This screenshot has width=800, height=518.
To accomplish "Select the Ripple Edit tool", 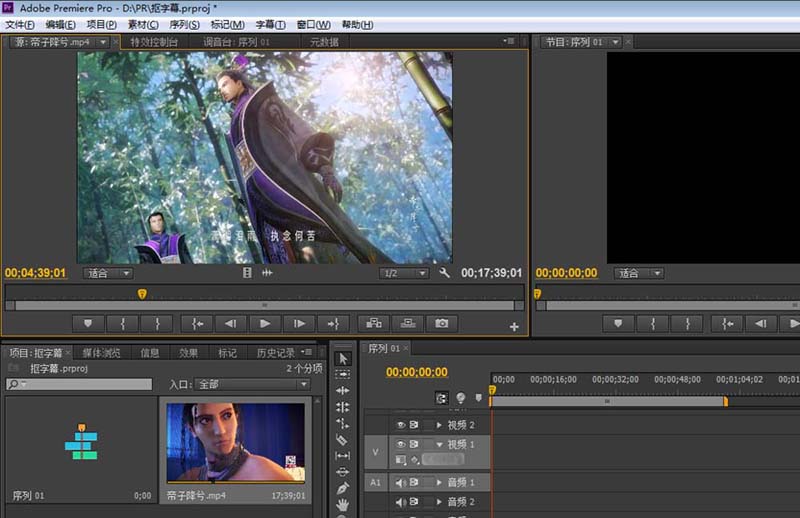I will (x=343, y=390).
